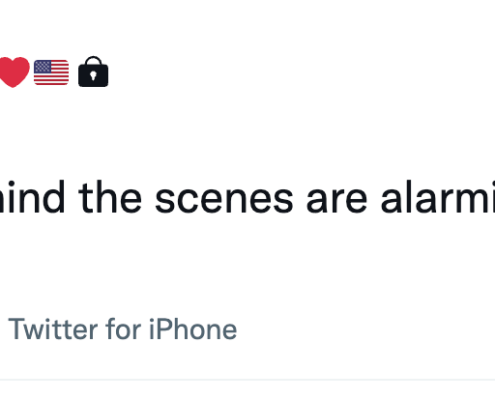Click the American flag emoji

51,72
